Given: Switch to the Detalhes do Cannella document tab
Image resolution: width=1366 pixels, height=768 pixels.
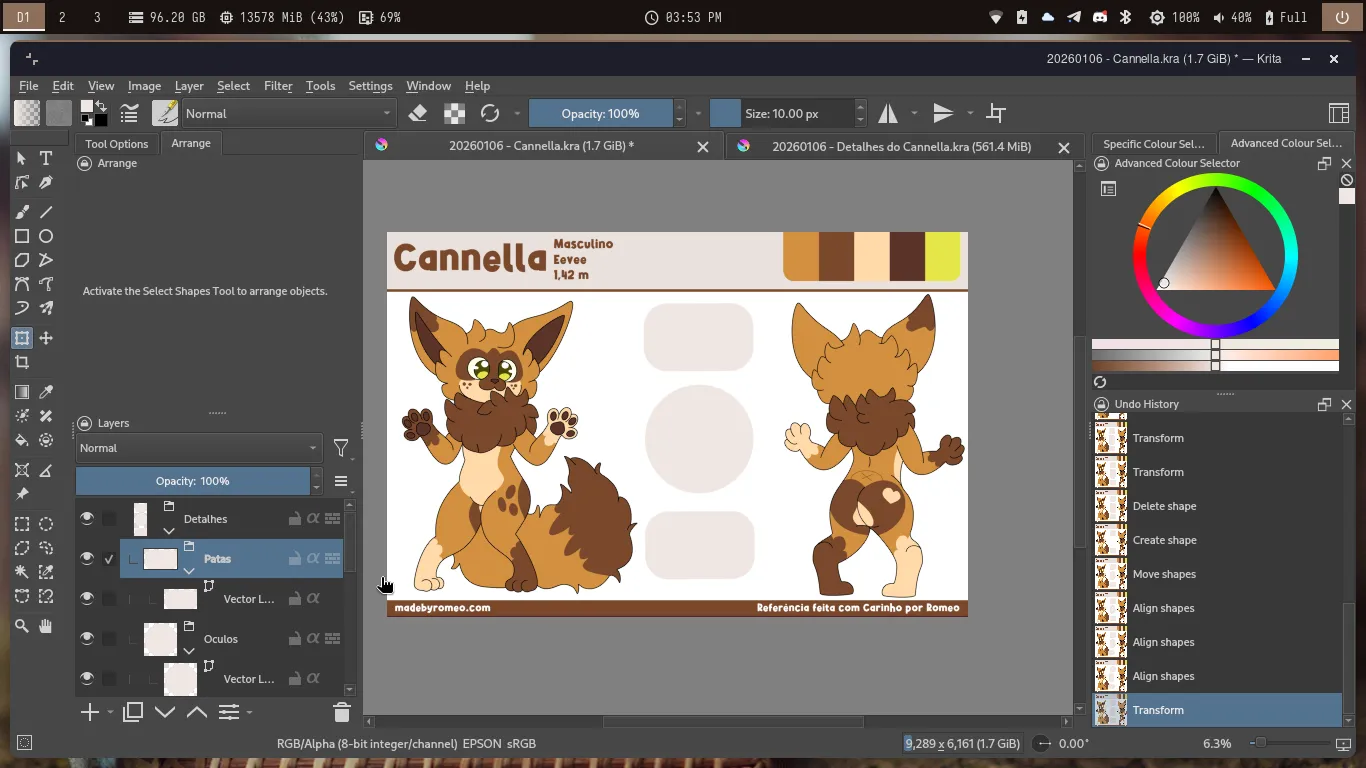Looking at the screenshot, I should click(x=900, y=146).
